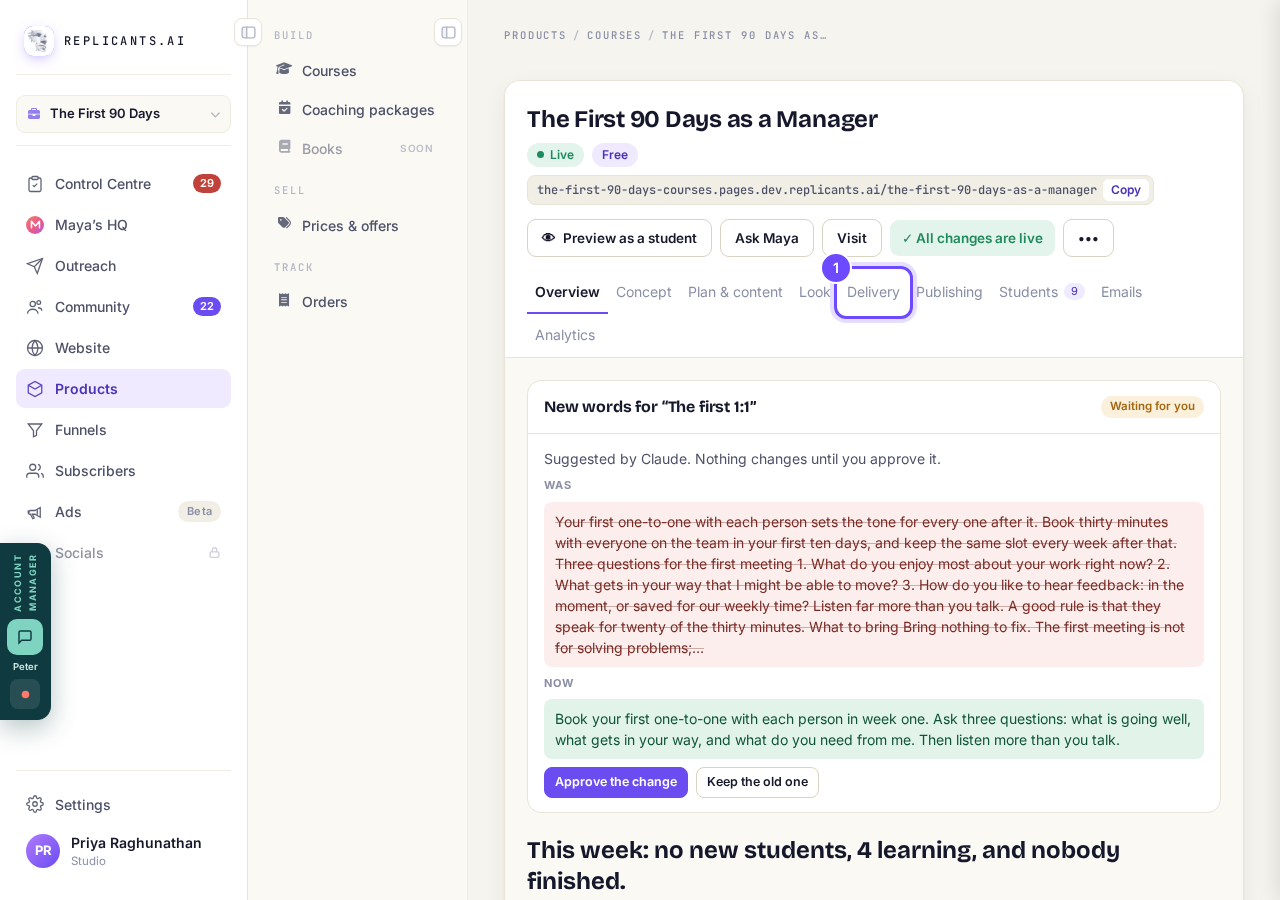Viewport: 1280px width, 900px height.
Task: Click the Coaching packages calendar icon
Action: pyautogui.click(x=284, y=108)
